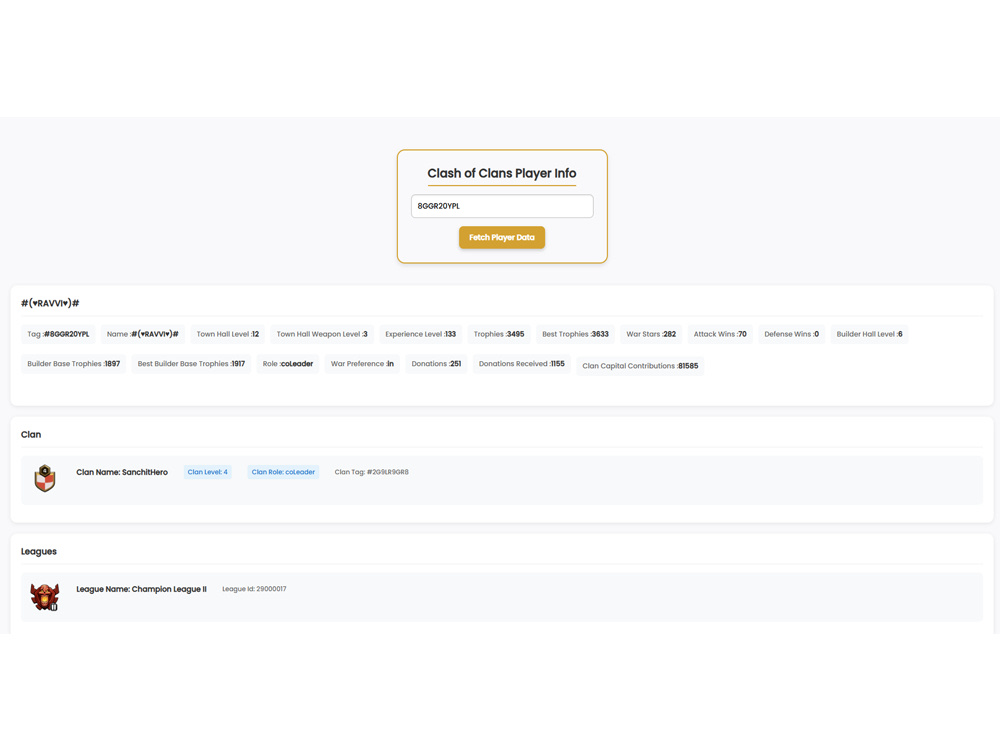Focus the player tag input field
The height and width of the screenshot is (750, 1000).
(502, 206)
